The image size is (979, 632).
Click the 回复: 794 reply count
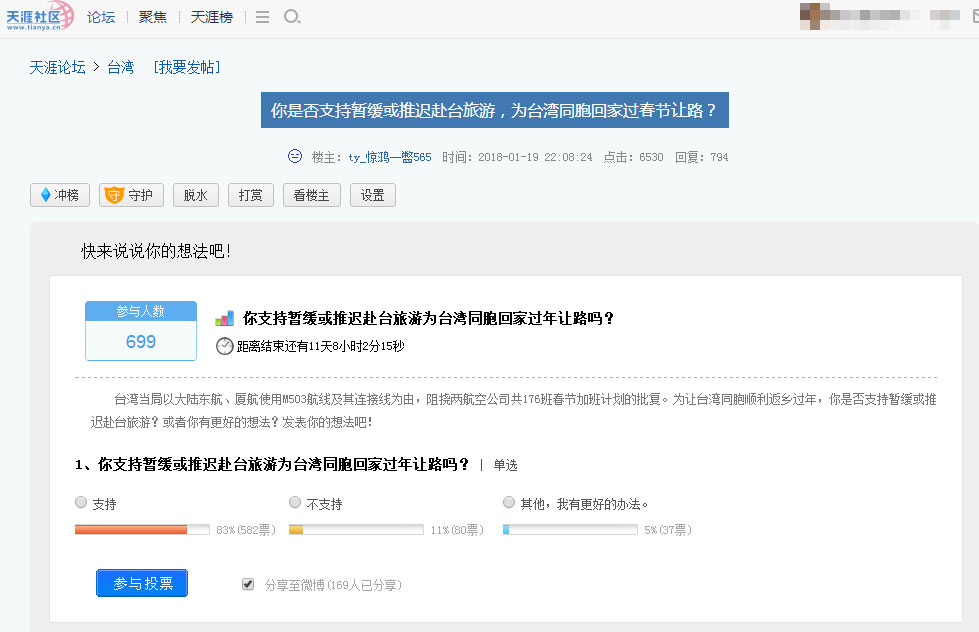point(702,157)
